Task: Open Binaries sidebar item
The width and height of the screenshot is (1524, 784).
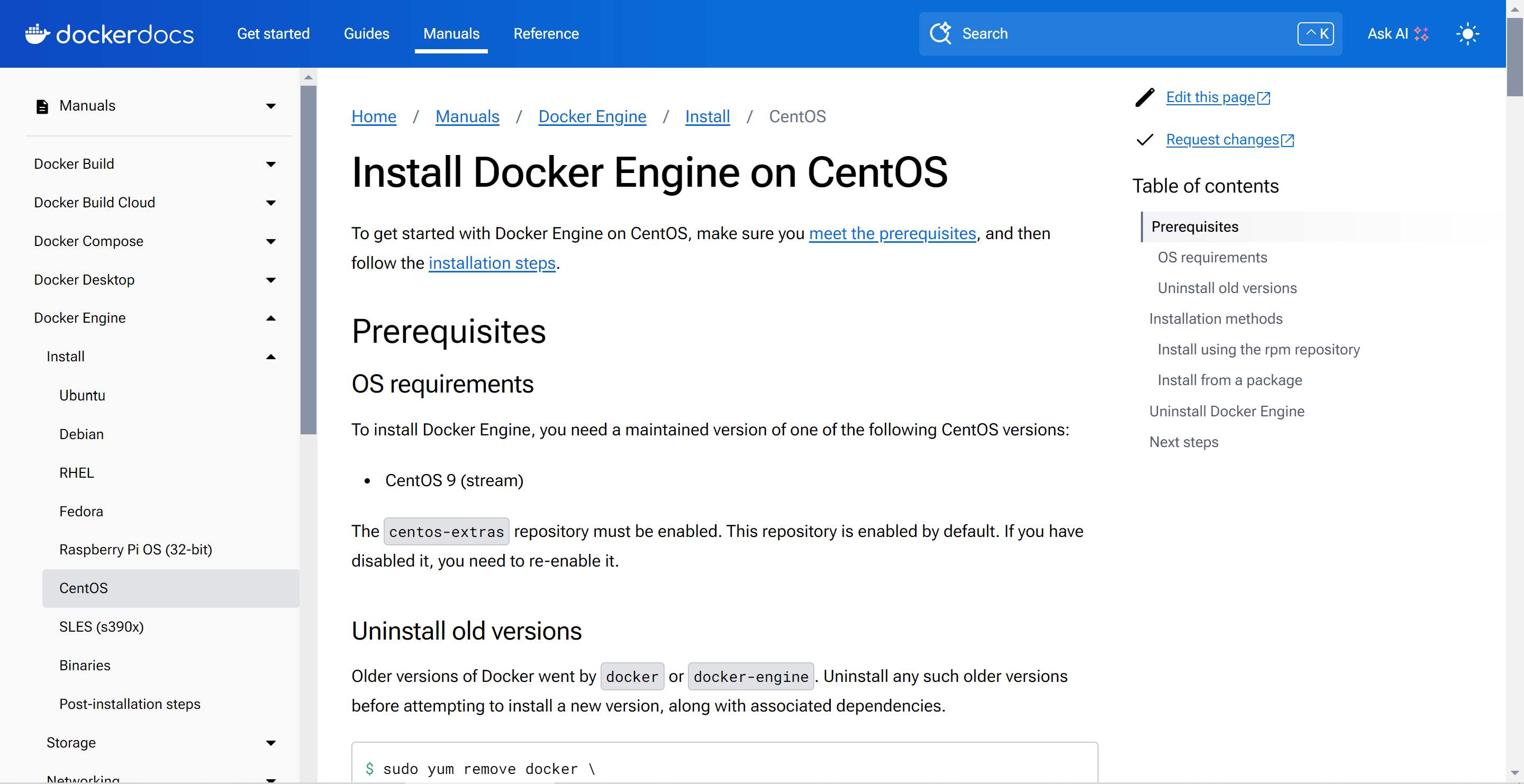Action: coord(85,666)
